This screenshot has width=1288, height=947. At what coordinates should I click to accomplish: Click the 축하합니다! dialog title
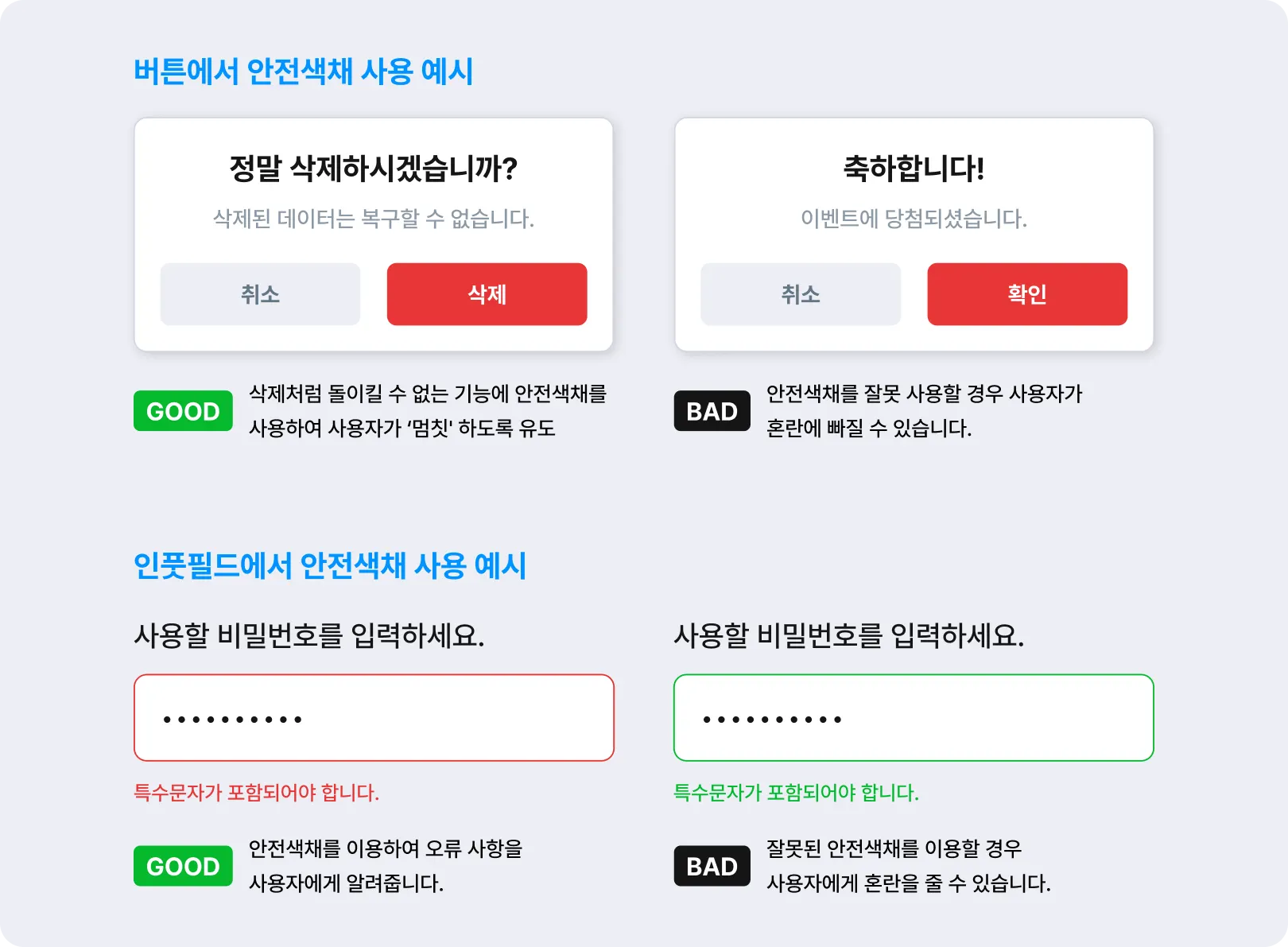pos(914,169)
